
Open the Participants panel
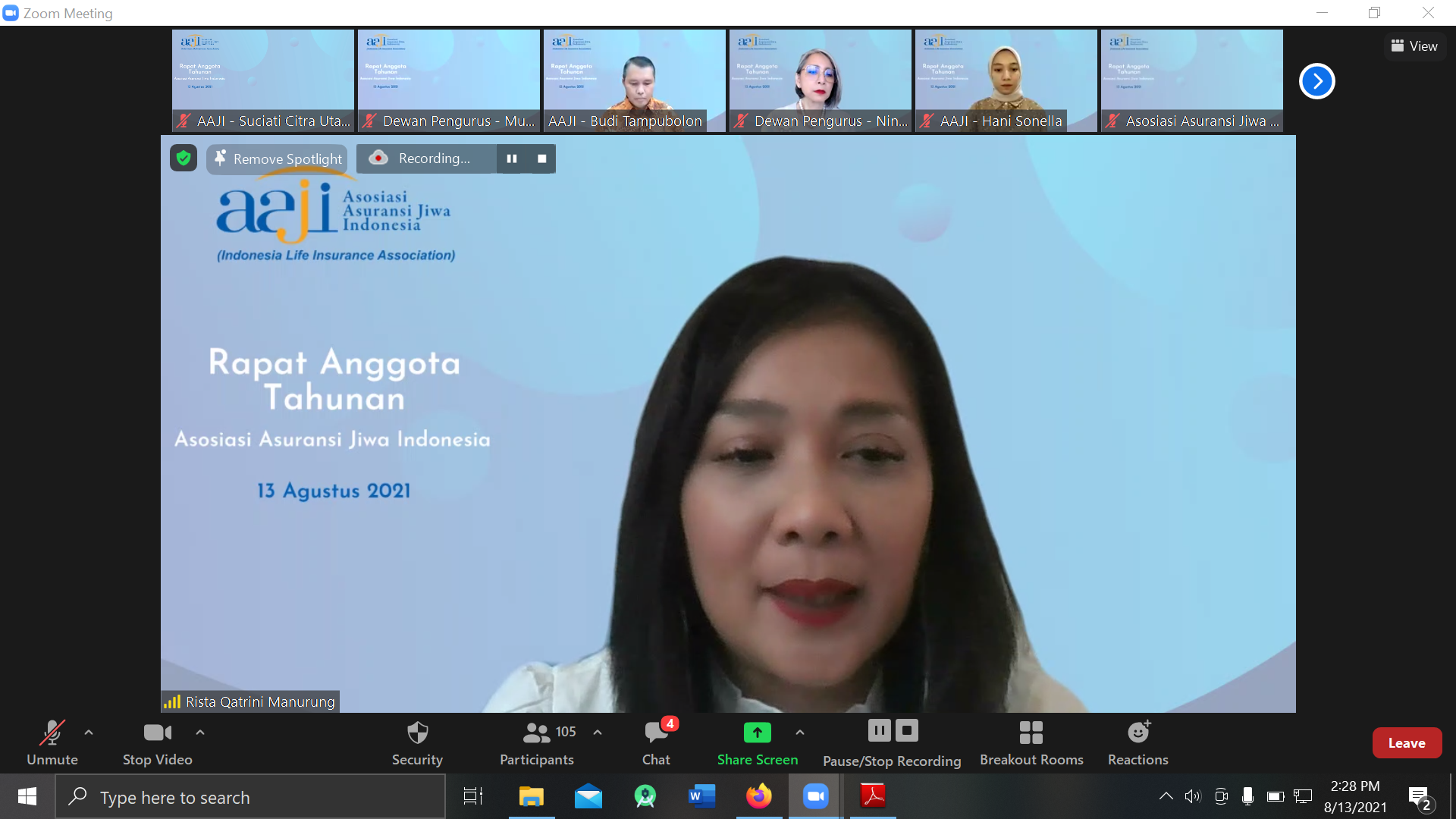pyautogui.click(x=537, y=742)
